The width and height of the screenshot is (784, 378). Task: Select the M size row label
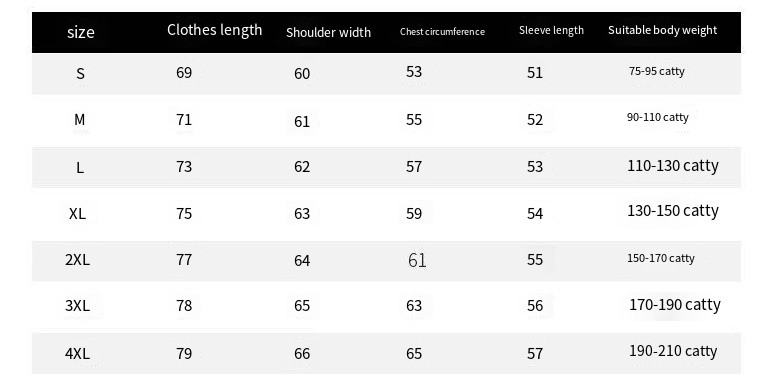tap(80, 120)
